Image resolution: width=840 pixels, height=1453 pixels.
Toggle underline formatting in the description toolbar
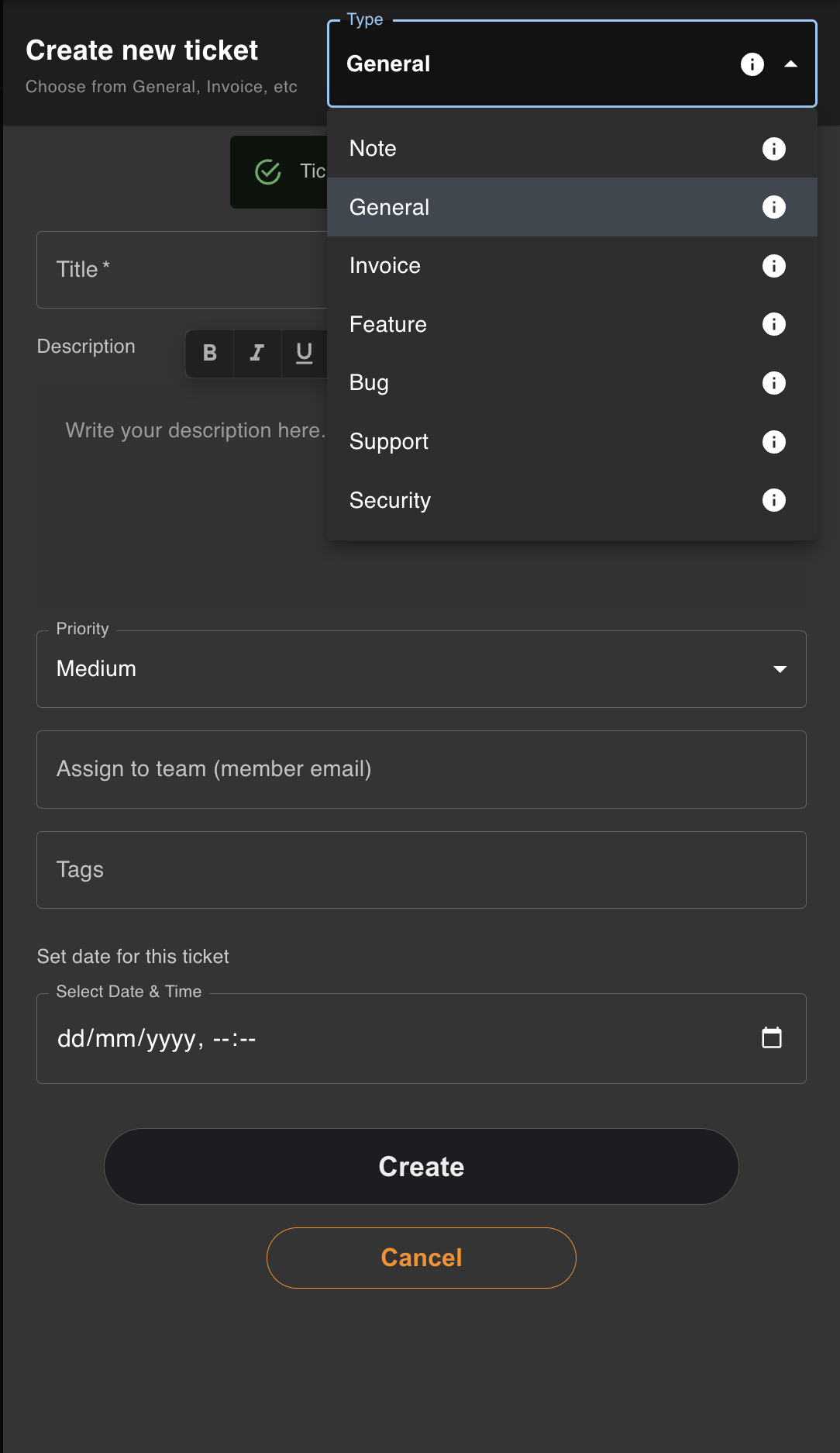click(304, 354)
